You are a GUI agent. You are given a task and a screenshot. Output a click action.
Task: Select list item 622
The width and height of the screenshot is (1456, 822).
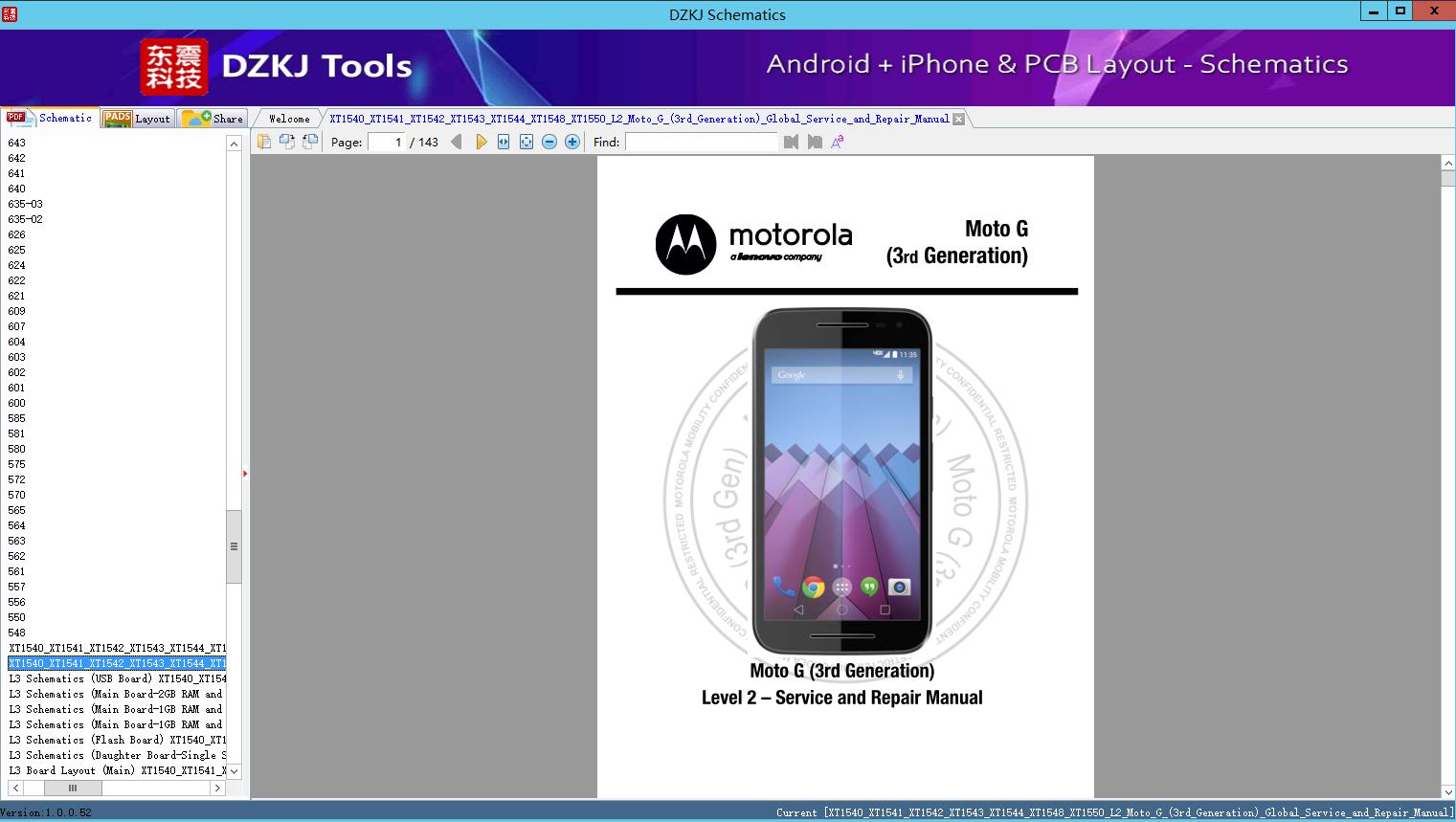pos(17,280)
